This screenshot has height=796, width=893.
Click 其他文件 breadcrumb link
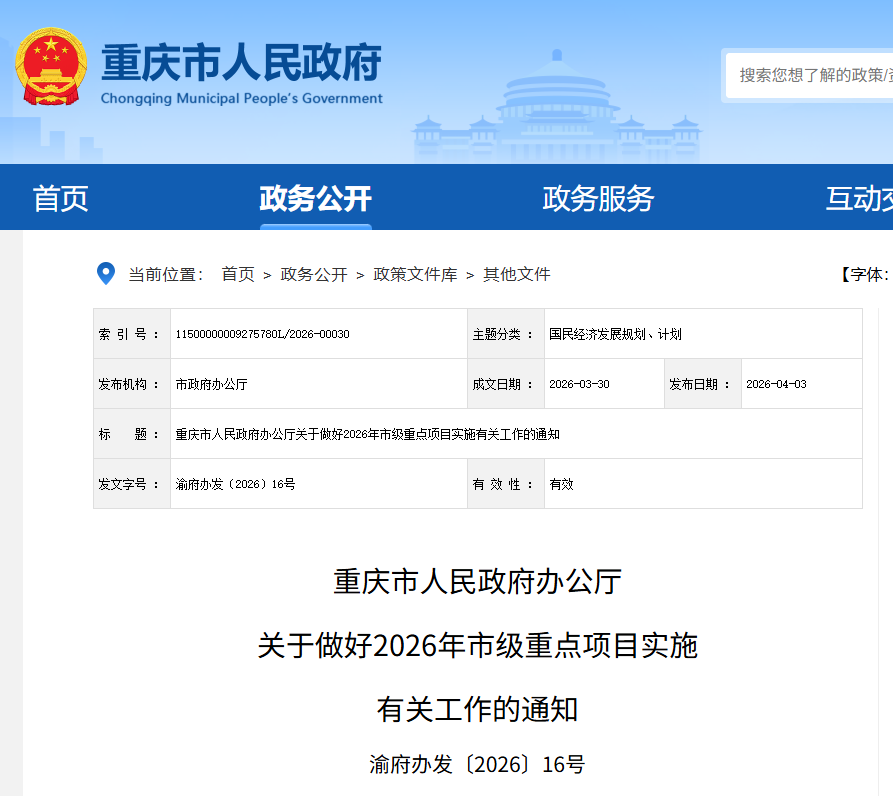point(517,274)
